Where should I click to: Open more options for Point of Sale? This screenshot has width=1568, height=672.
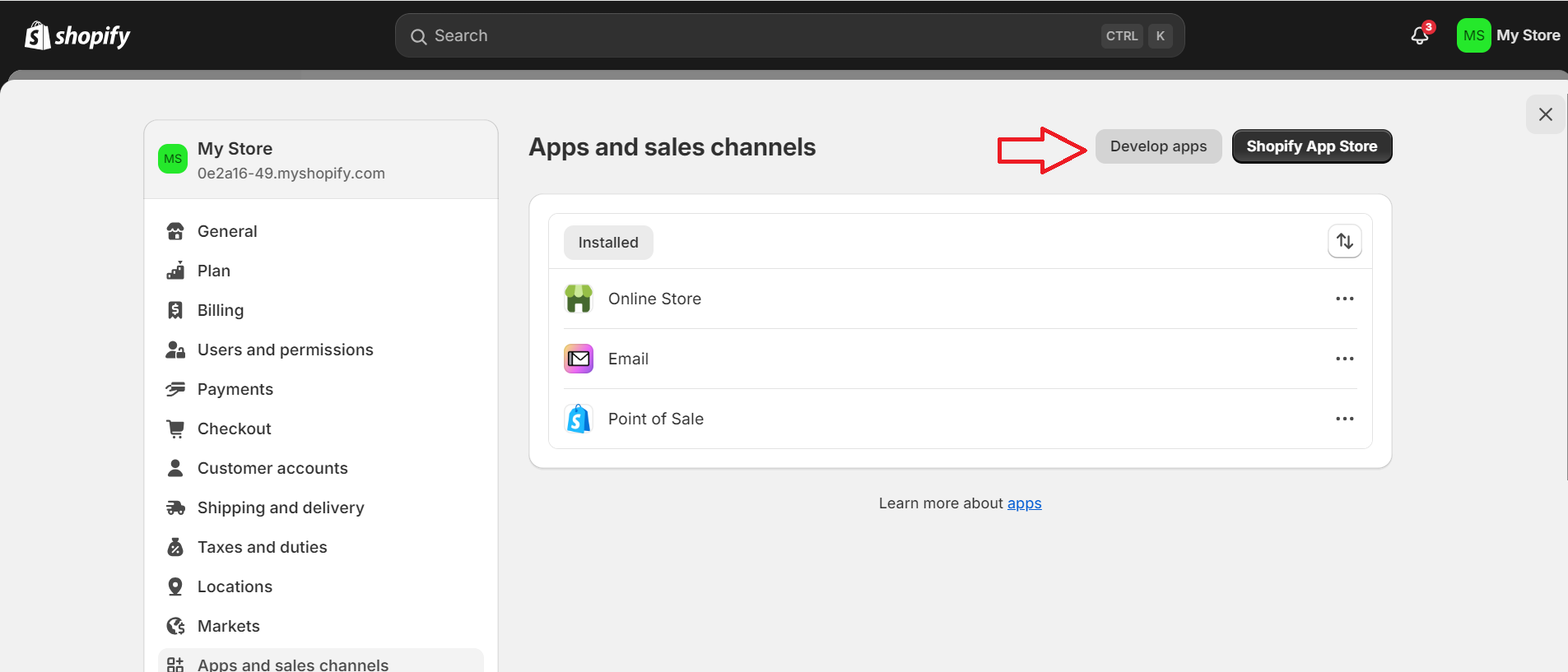[x=1344, y=419]
